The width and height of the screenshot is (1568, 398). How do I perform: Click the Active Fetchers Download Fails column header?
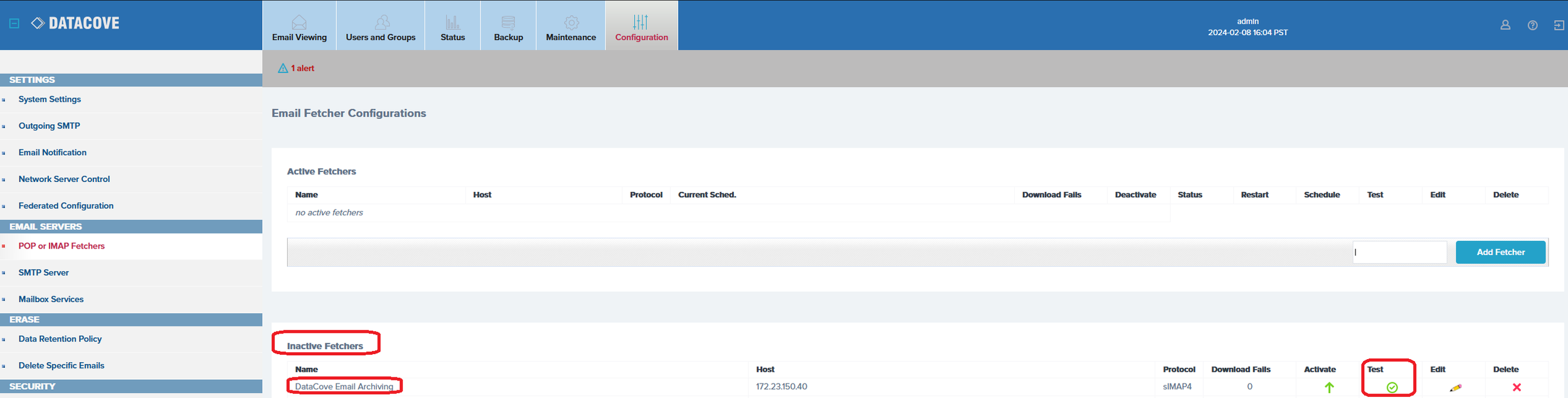[x=1052, y=195]
